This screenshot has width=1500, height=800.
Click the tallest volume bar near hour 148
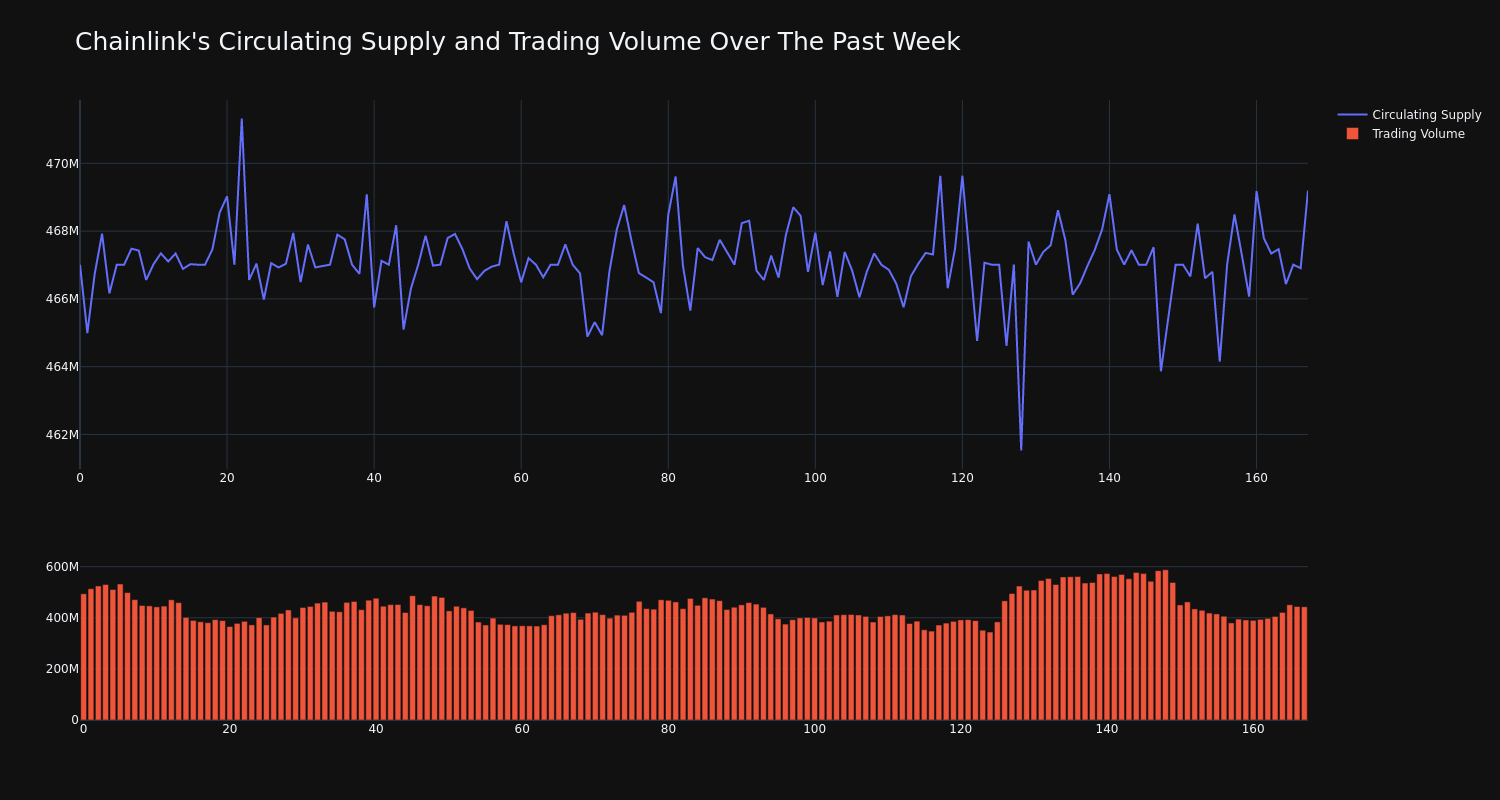1166,645
